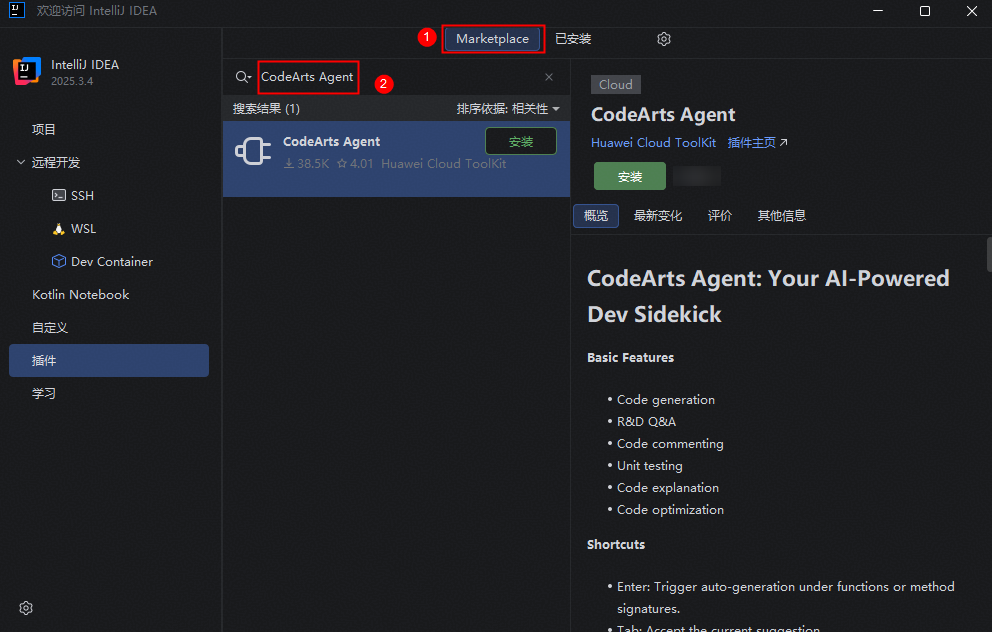Select the 其他信息 tab
Viewport: 992px width, 632px height.
tap(781, 216)
